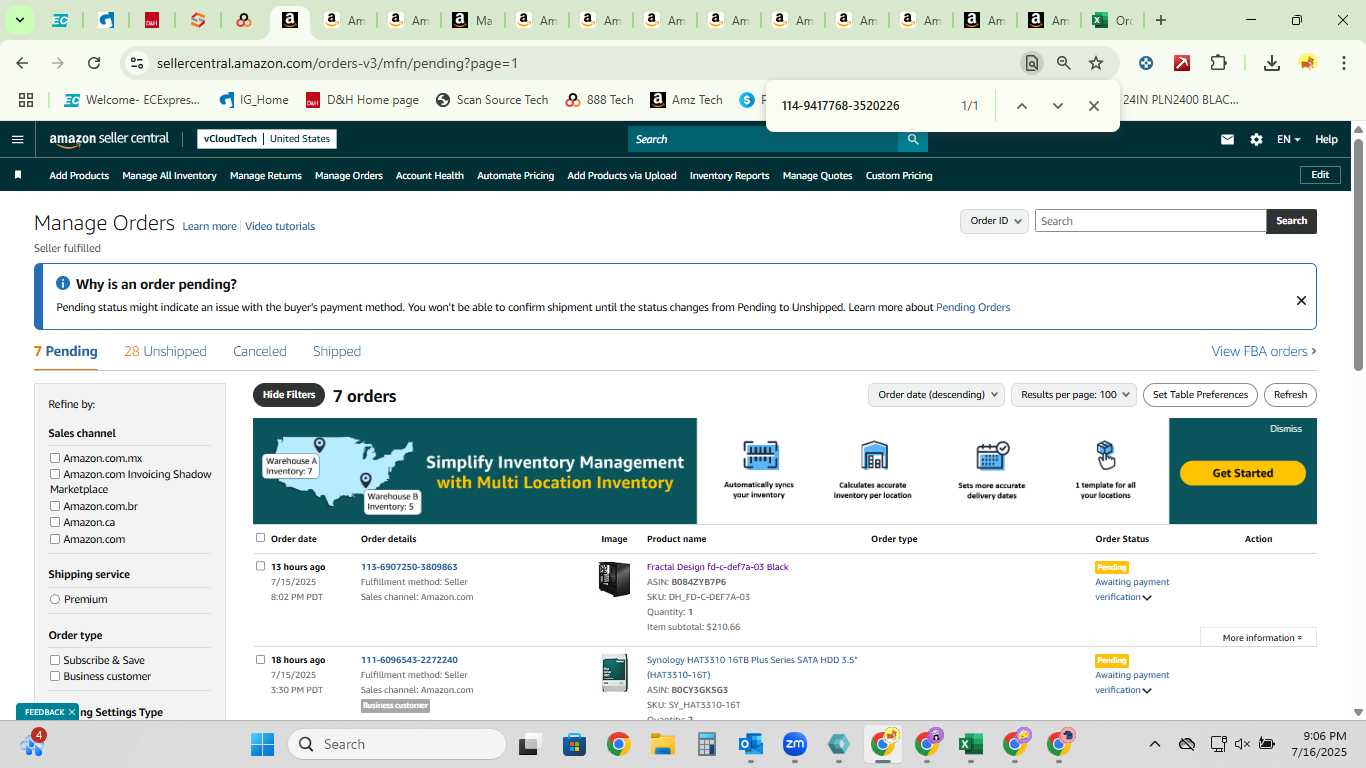Check the Amazon.com.br sales channel filter

click(55, 506)
